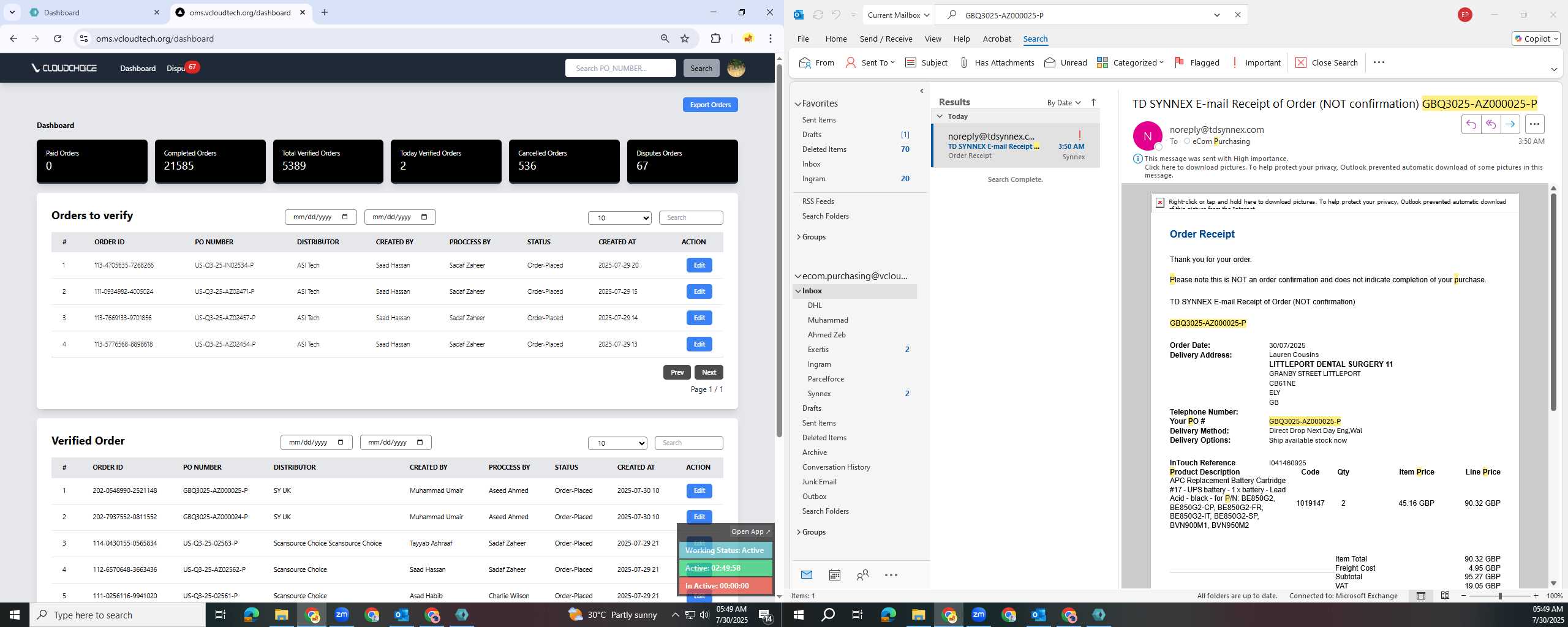The height and width of the screenshot is (627, 1568).
Task: Expand Groups under Favorites
Action: coord(798,237)
